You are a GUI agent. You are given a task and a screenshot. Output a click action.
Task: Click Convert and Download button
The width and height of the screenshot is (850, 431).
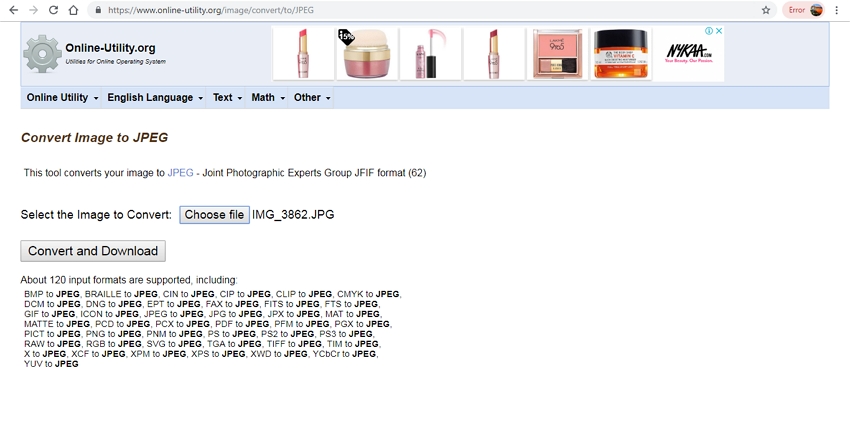click(93, 251)
